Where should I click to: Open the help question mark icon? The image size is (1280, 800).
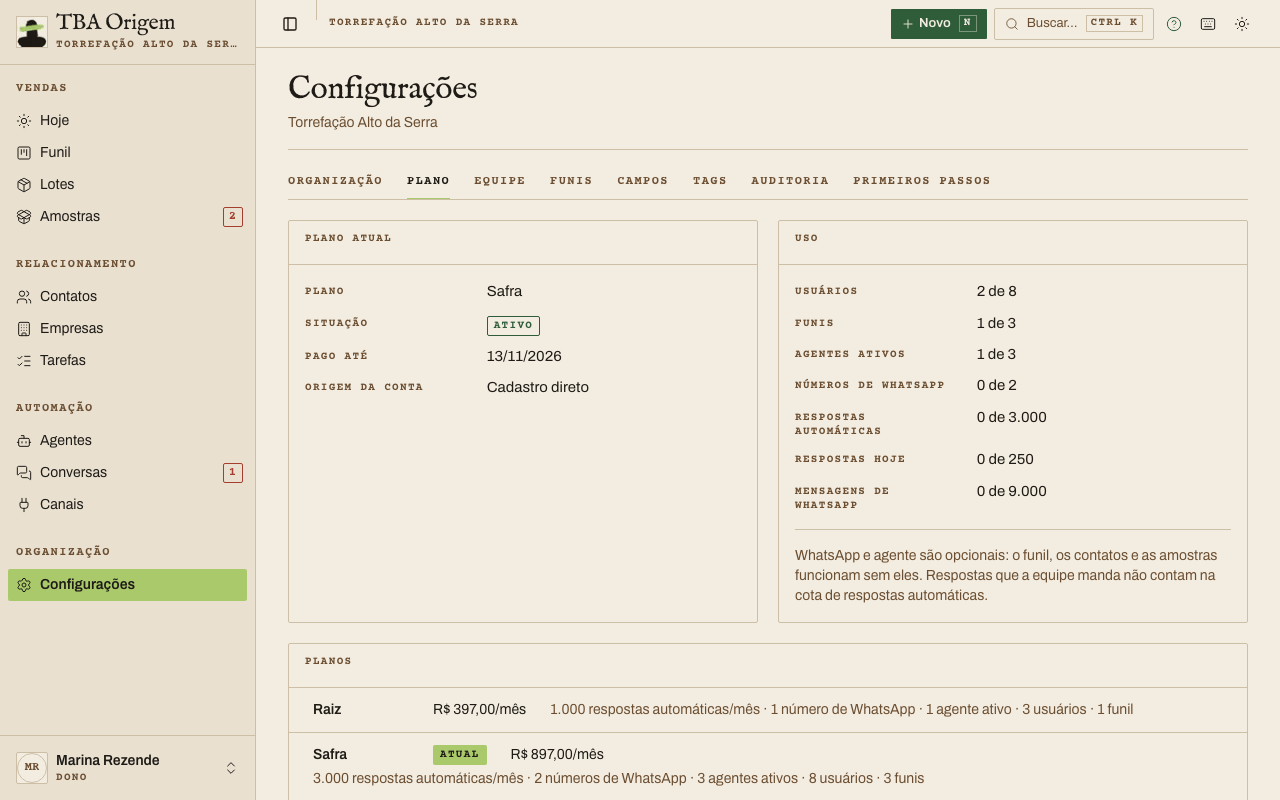1174,24
